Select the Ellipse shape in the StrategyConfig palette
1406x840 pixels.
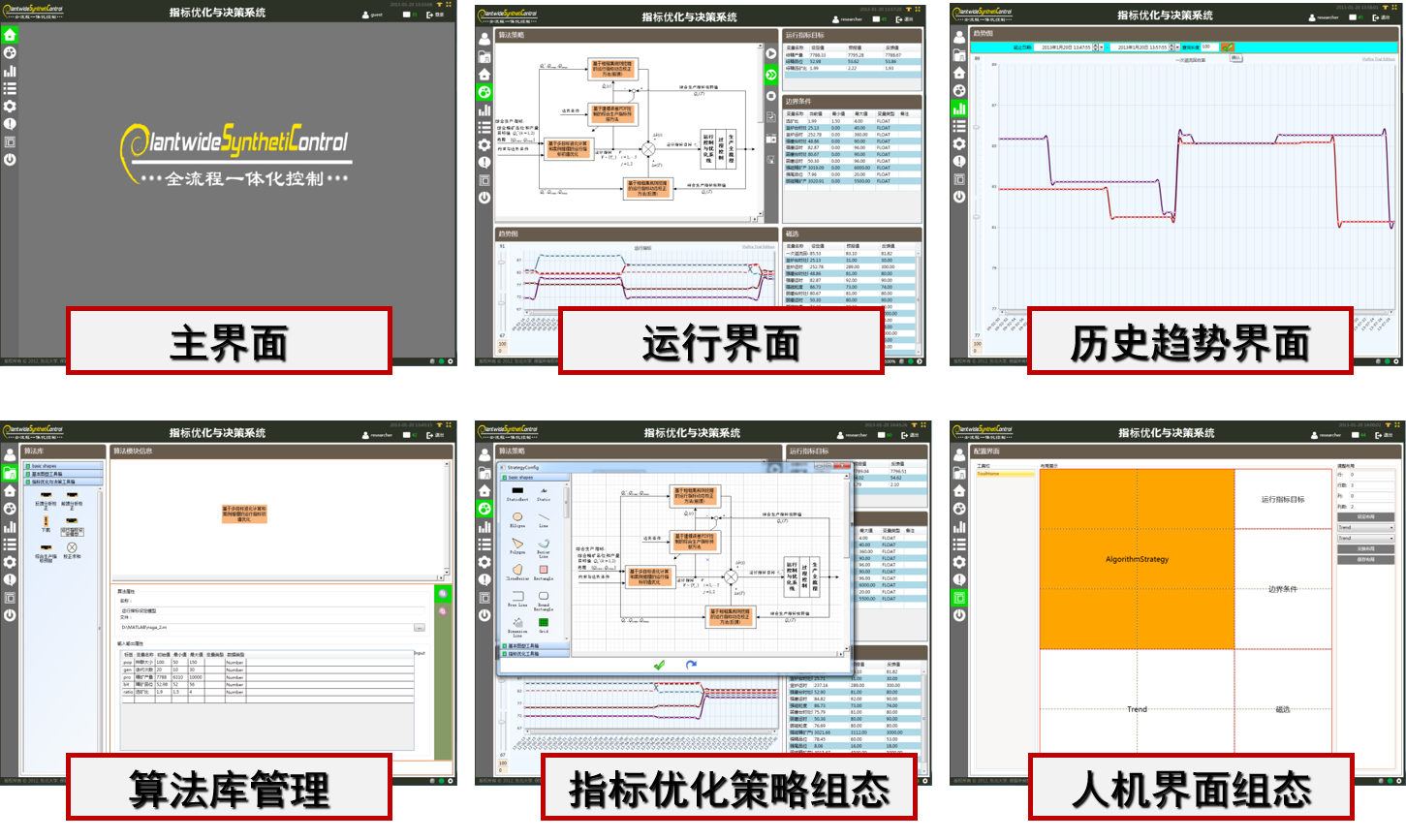[x=517, y=518]
